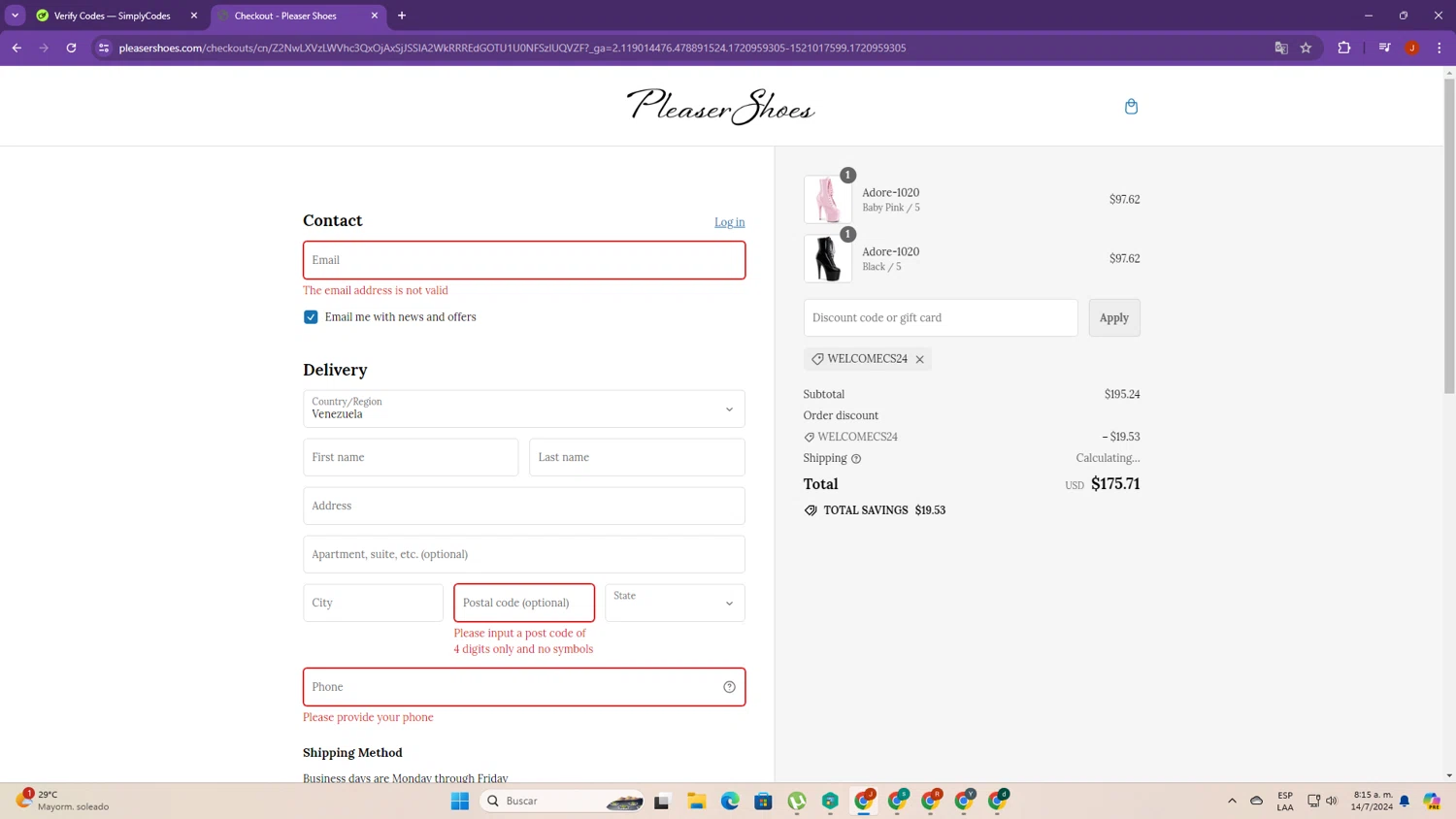Translate this page icon
1456x819 pixels.
1281,48
